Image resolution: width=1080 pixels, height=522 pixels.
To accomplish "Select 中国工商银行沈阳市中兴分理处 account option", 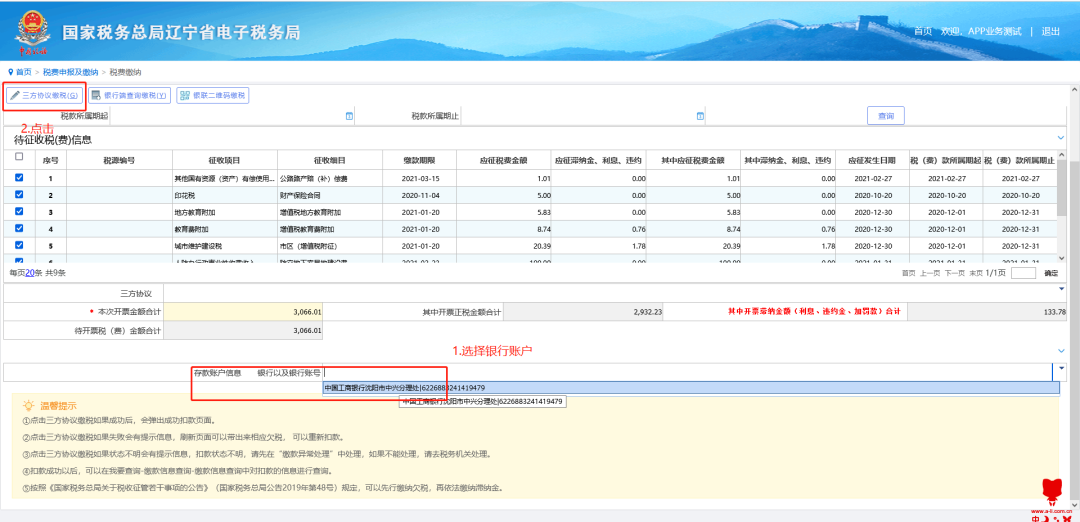I will point(691,388).
